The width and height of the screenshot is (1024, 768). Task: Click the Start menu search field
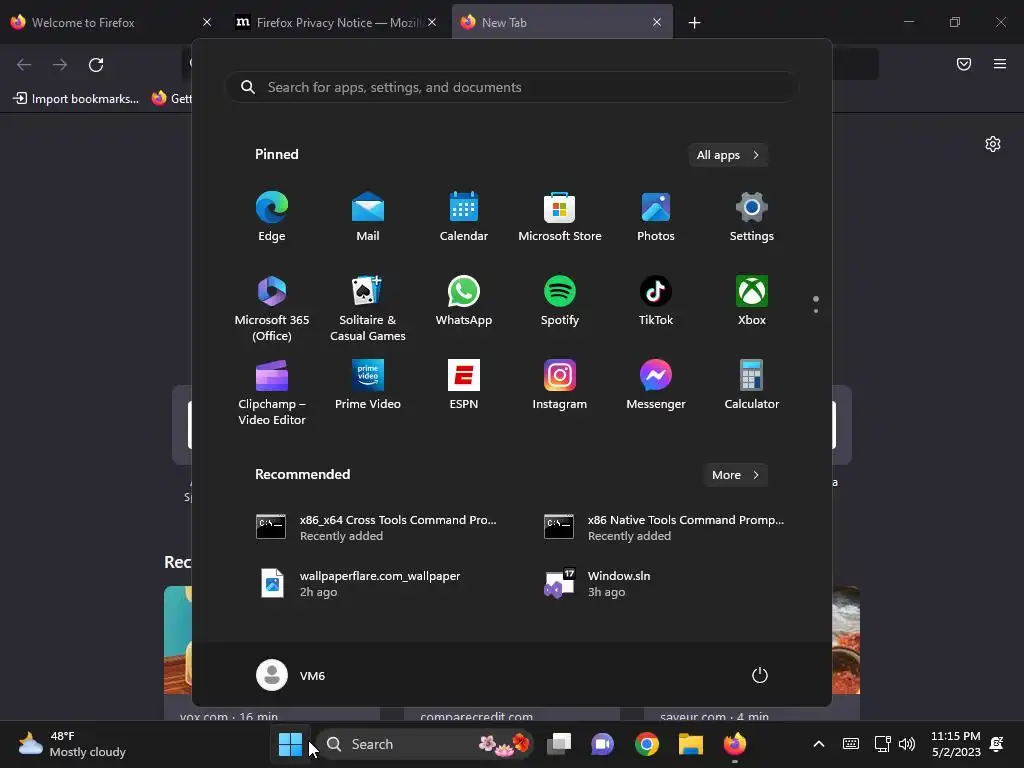[511, 87]
